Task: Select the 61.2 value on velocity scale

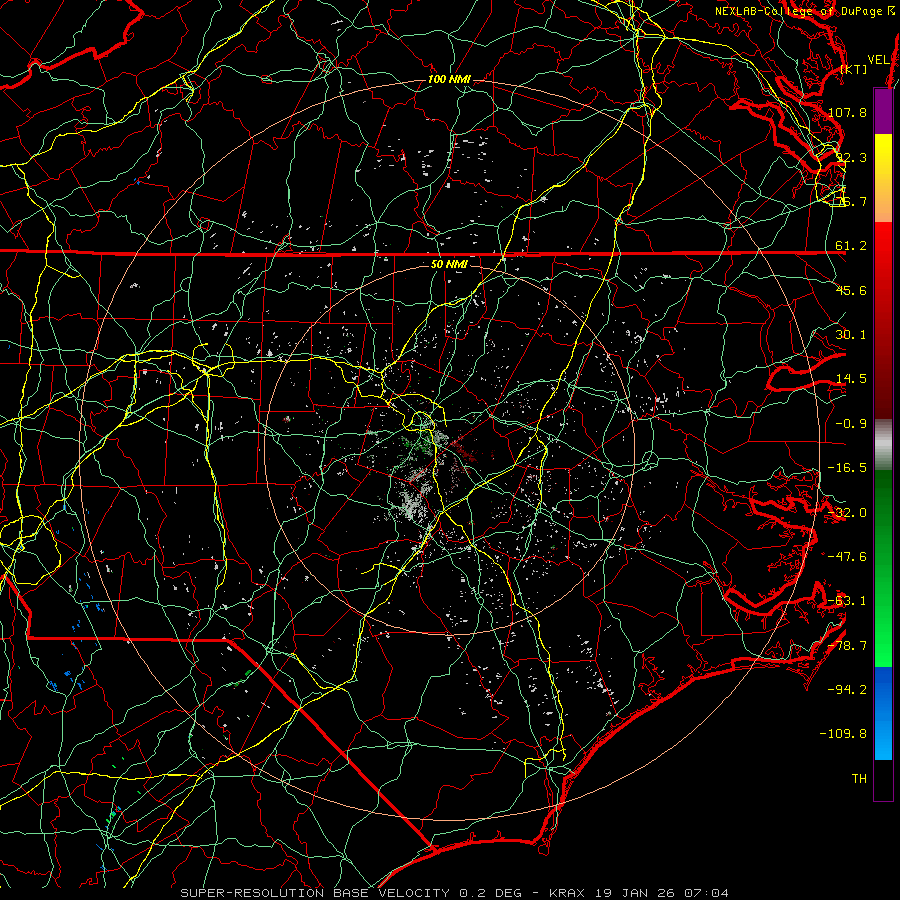Action: [851, 246]
